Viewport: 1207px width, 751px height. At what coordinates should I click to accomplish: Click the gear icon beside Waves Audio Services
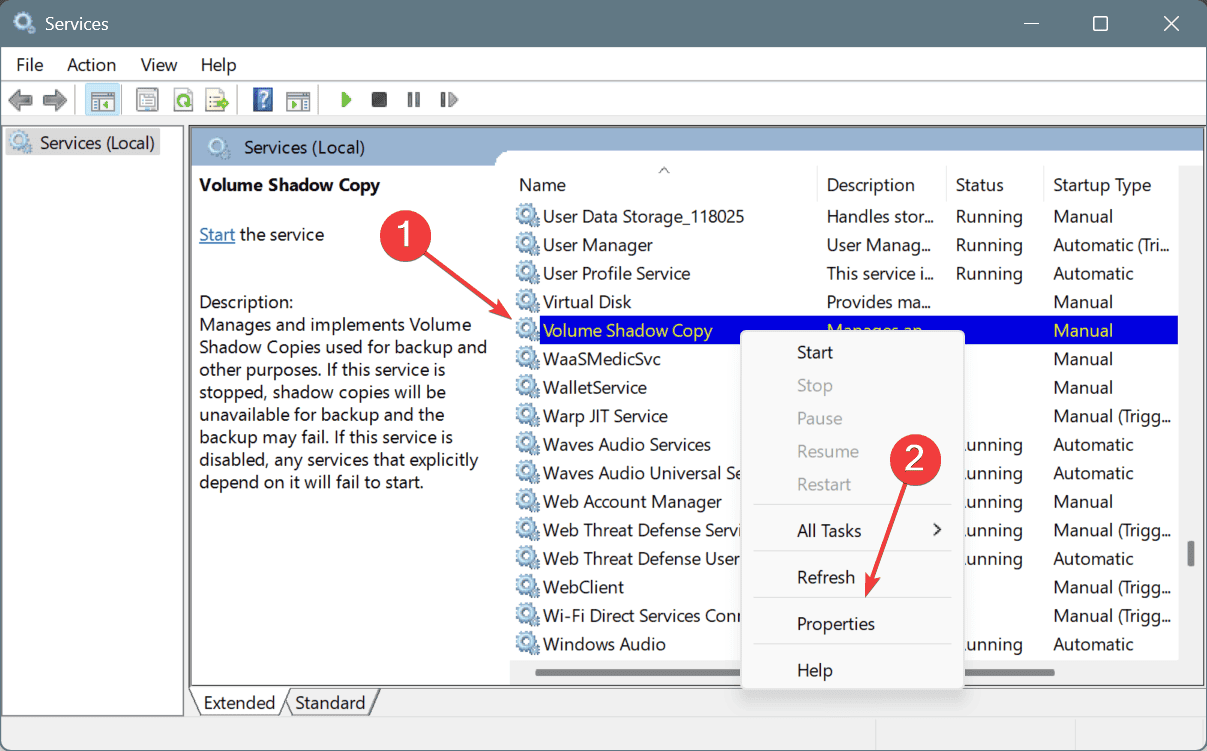(x=527, y=444)
